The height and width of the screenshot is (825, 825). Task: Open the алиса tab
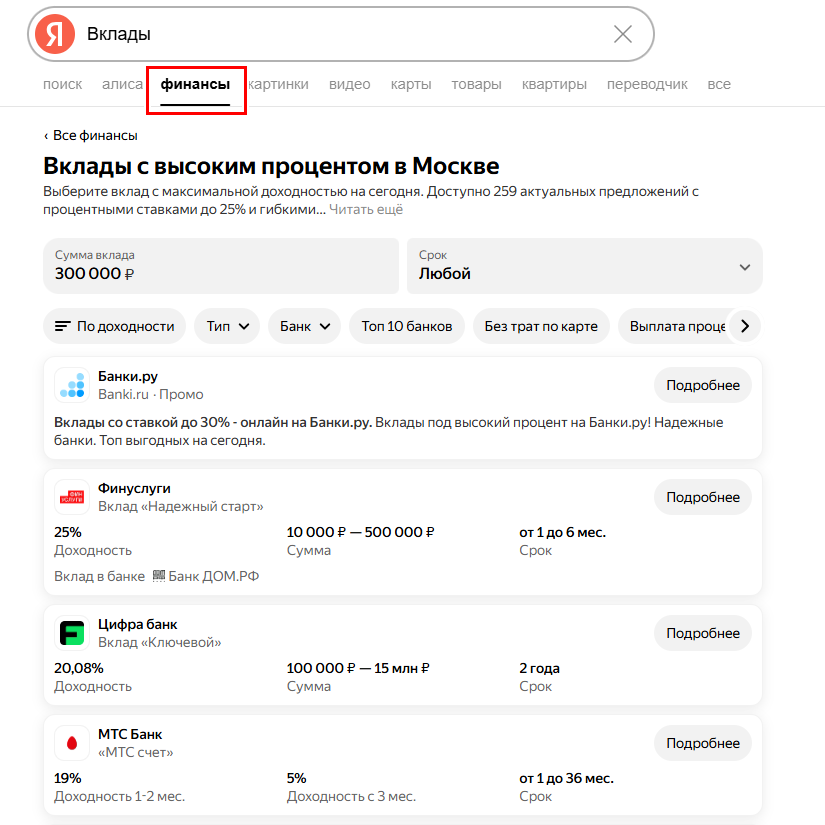click(122, 84)
